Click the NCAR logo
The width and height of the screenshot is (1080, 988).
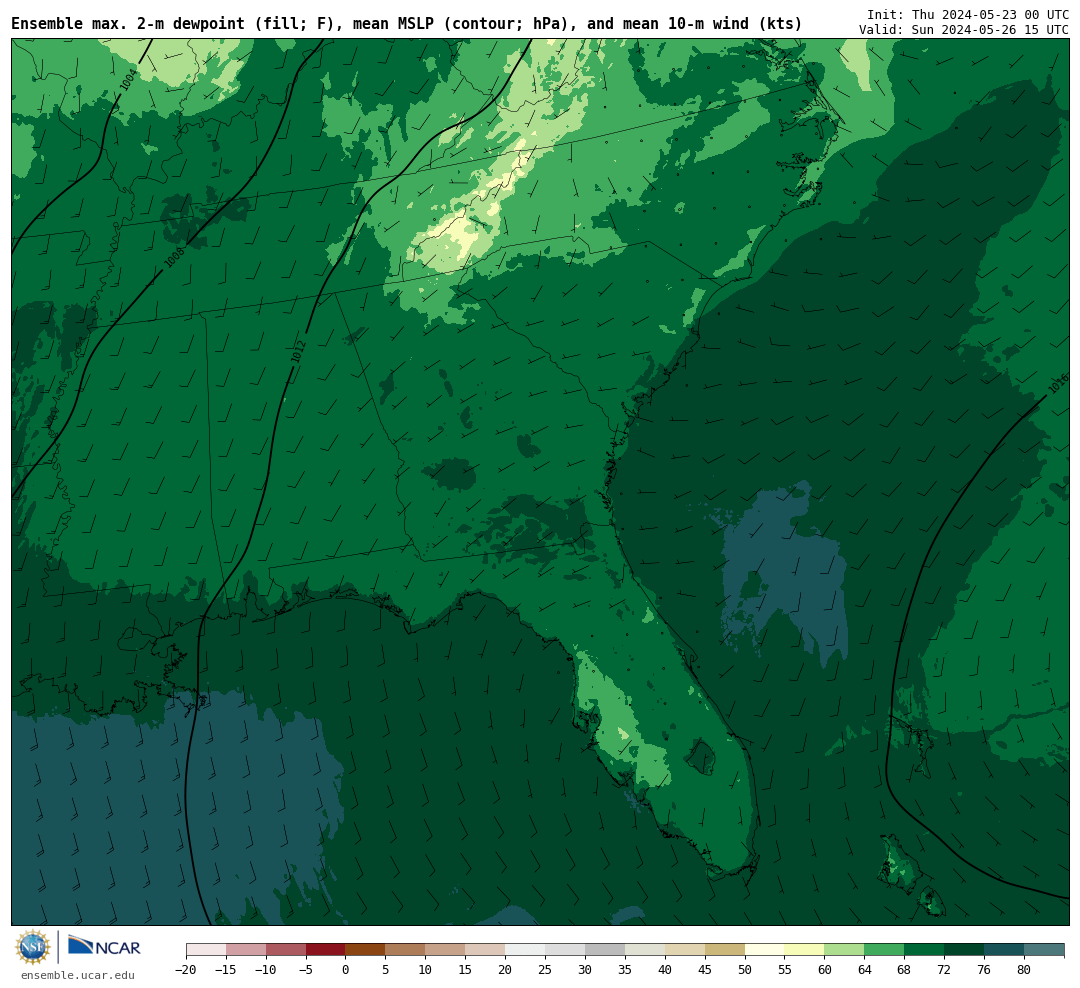tap(104, 947)
